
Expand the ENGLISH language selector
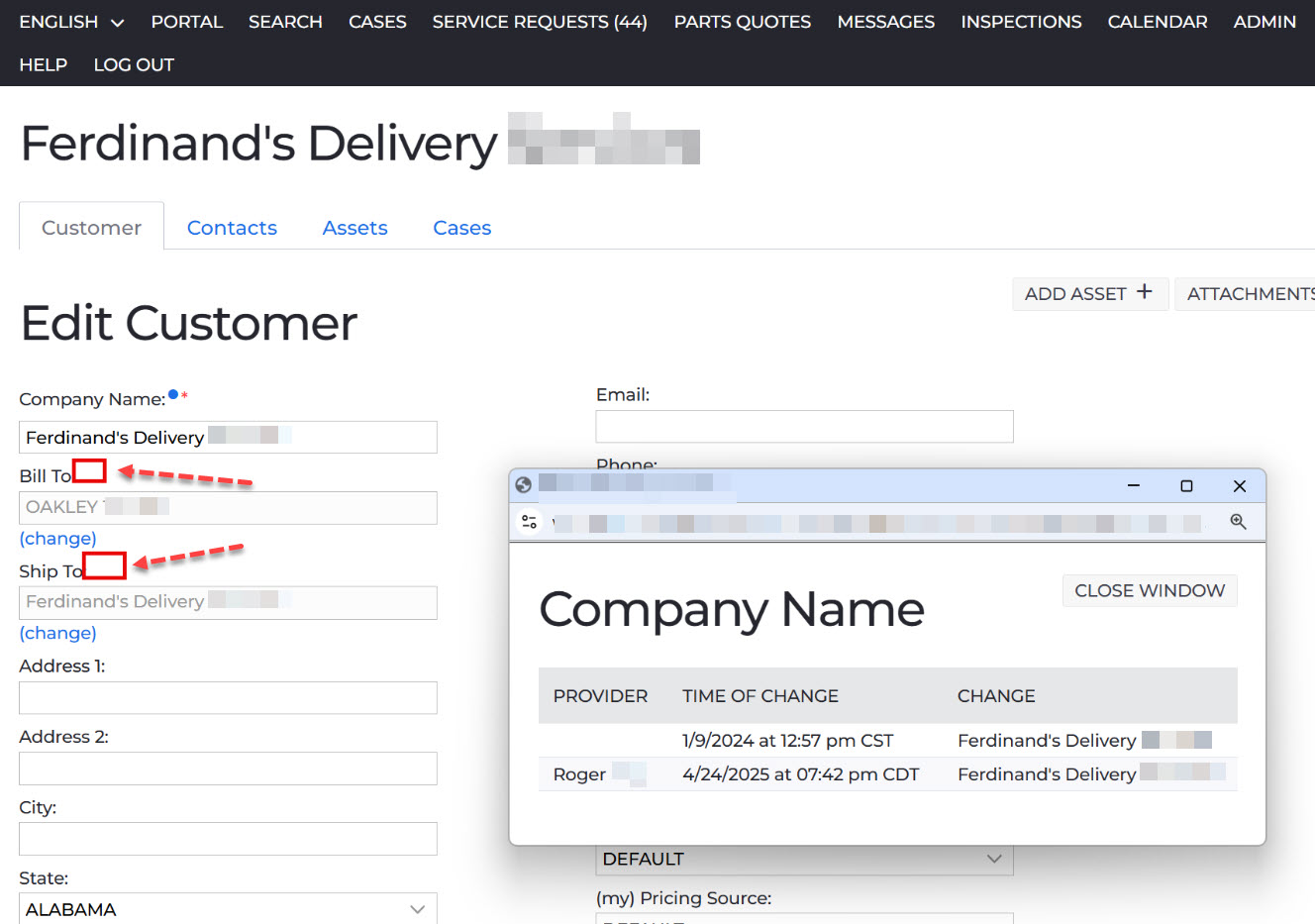69,21
